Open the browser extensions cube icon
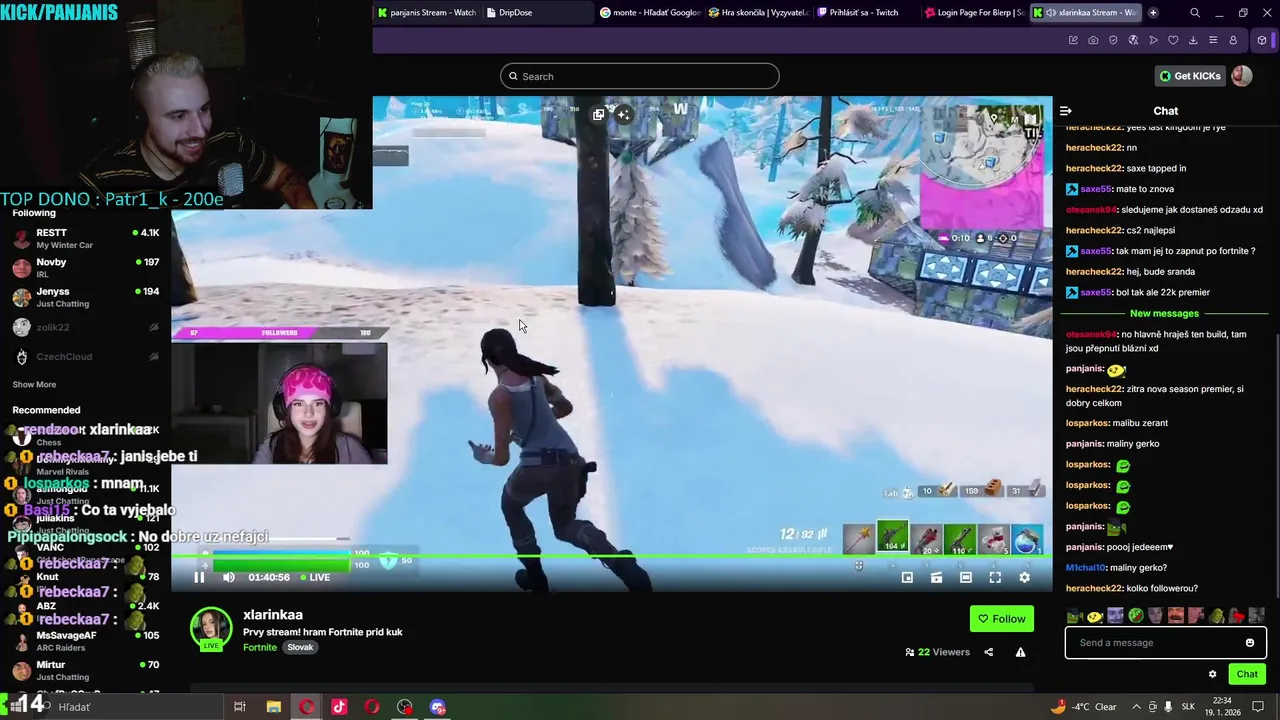 tap(1262, 40)
